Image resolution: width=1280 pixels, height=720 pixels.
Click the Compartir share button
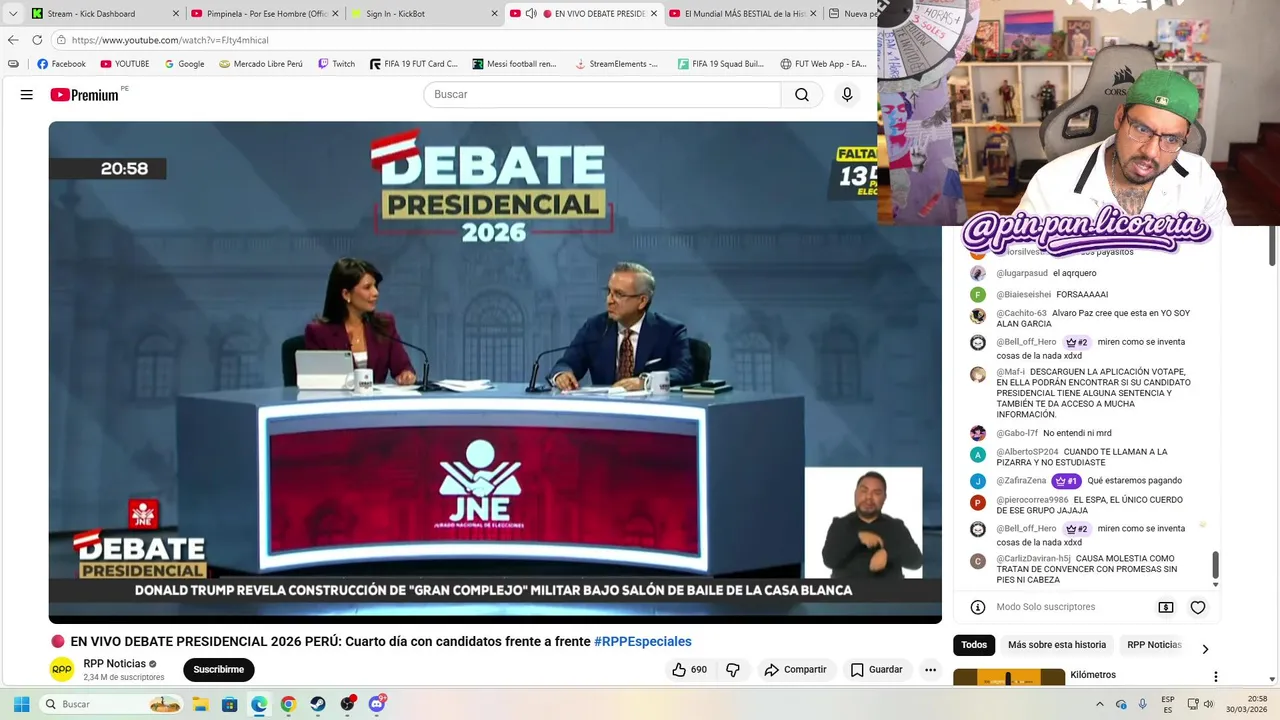pyautogui.click(x=795, y=670)
